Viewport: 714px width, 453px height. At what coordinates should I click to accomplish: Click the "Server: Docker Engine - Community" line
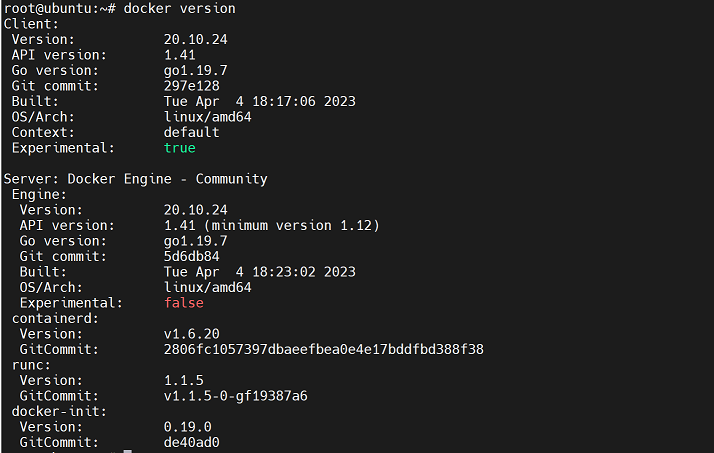click(x=136, y=179)
